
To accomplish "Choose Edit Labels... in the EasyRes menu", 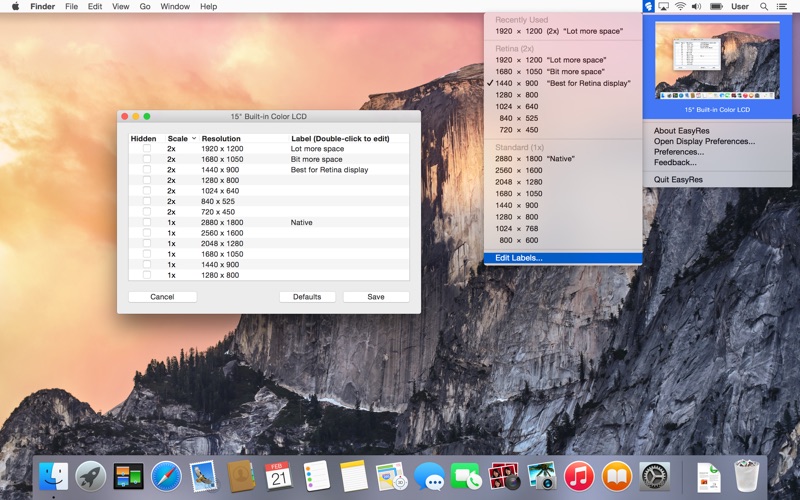I will pyautogui.click(x=563, y=258).
